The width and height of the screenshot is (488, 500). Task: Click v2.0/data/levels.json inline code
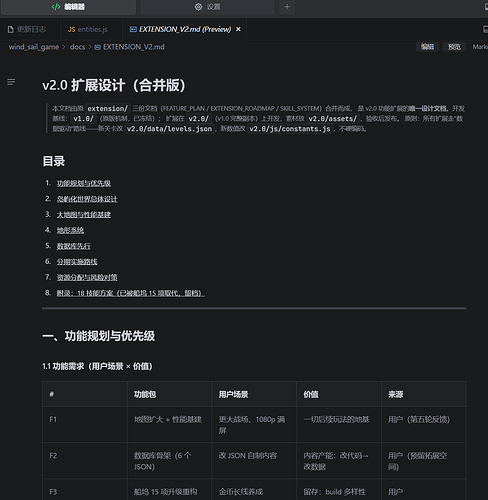click(169, 129)
